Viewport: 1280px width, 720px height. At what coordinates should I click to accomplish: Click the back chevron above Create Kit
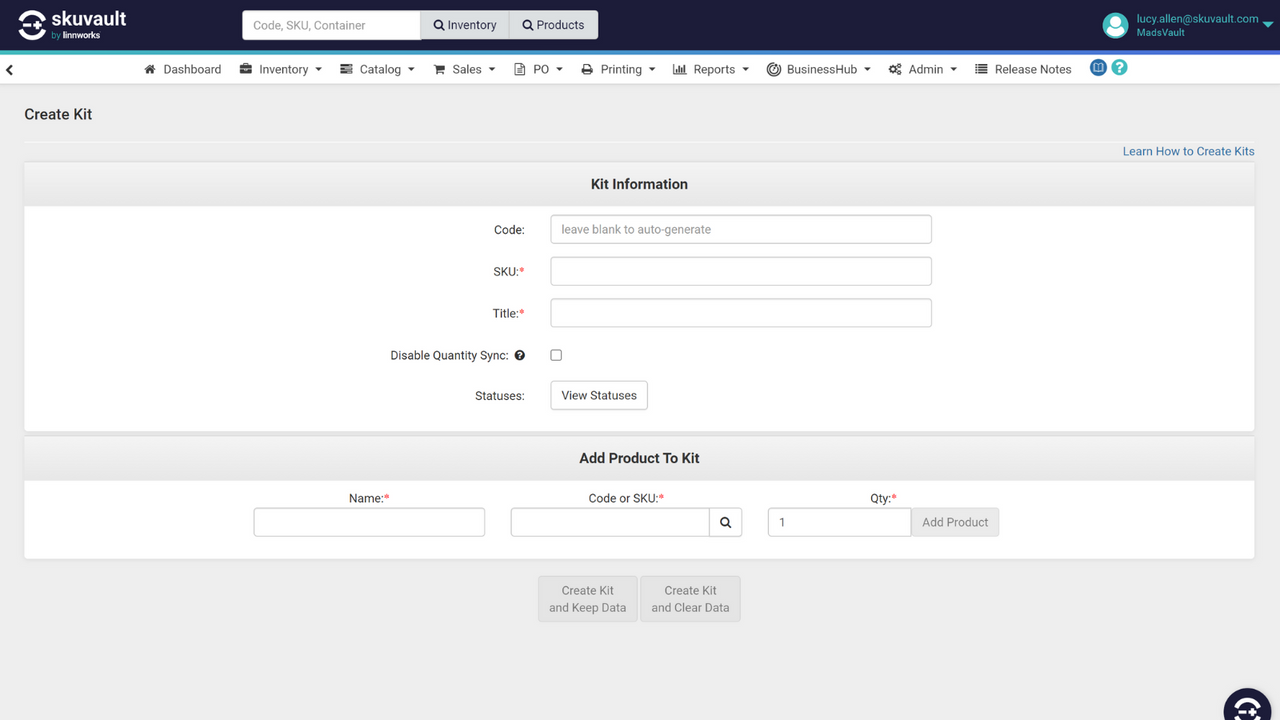9,69
